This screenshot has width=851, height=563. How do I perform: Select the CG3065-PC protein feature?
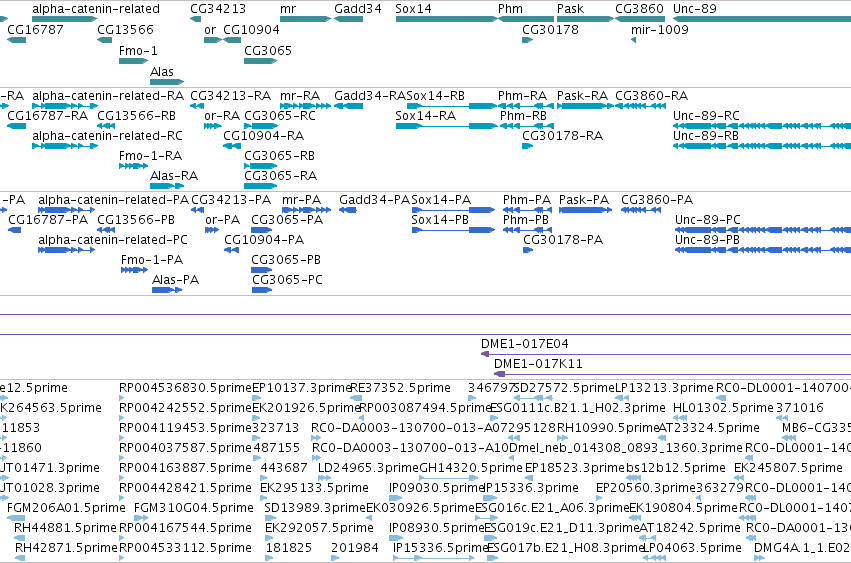[x=262, y=290]
